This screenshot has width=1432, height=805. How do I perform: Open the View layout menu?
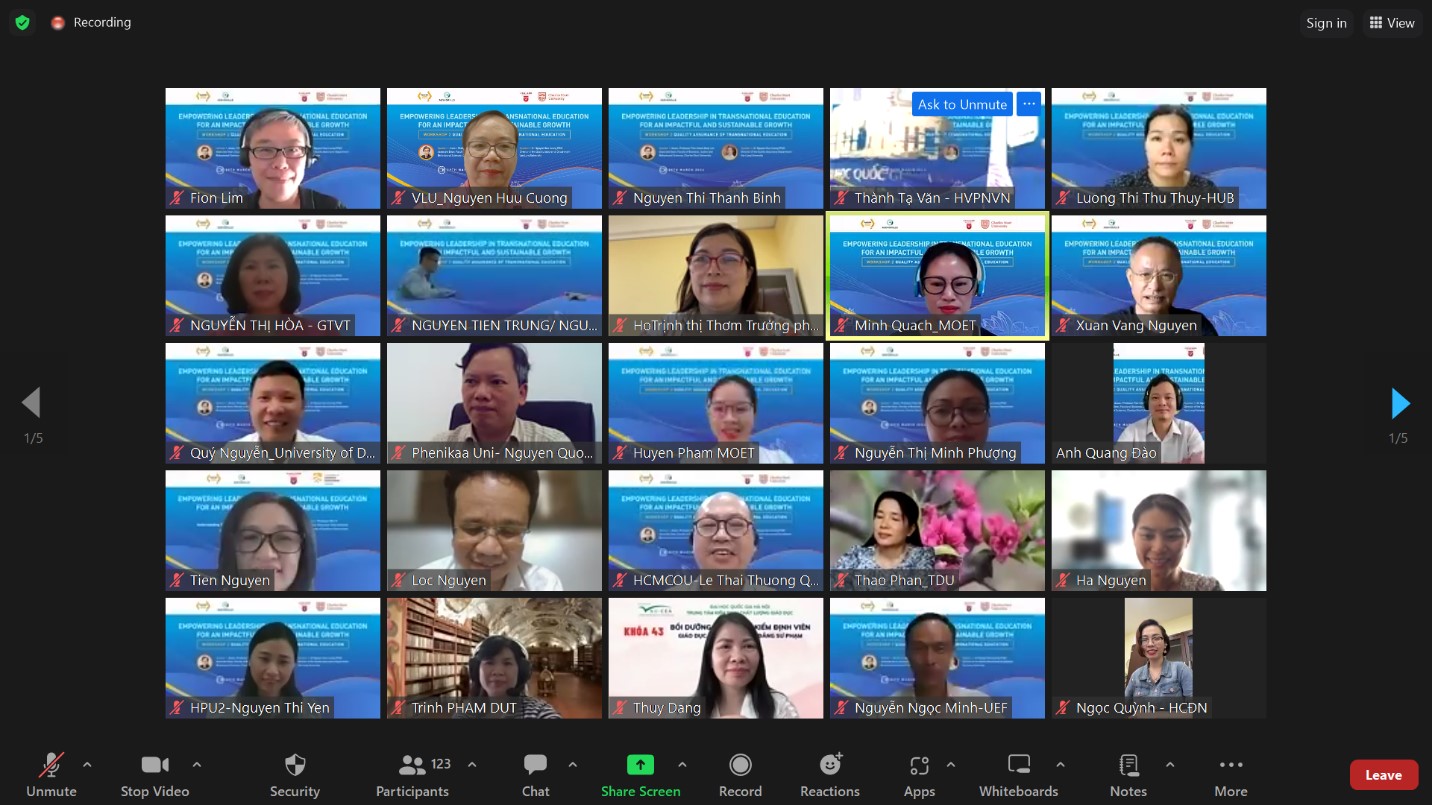pos(1392,23)
